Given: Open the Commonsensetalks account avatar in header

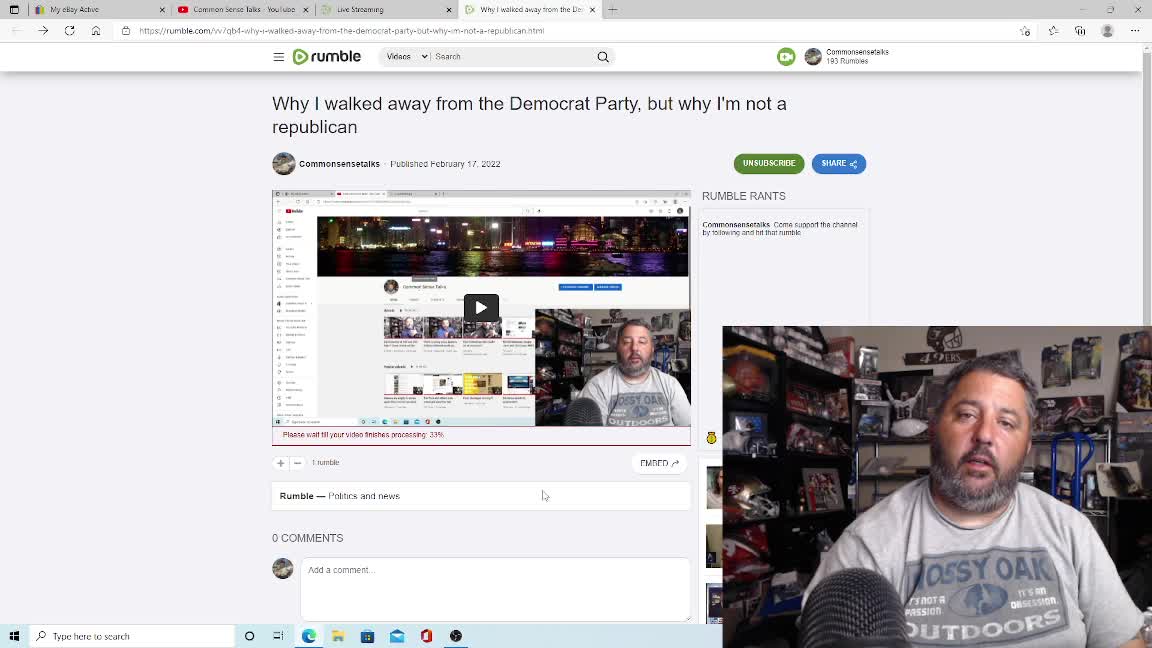Looking at the screenshot, I should click(813, 57).
